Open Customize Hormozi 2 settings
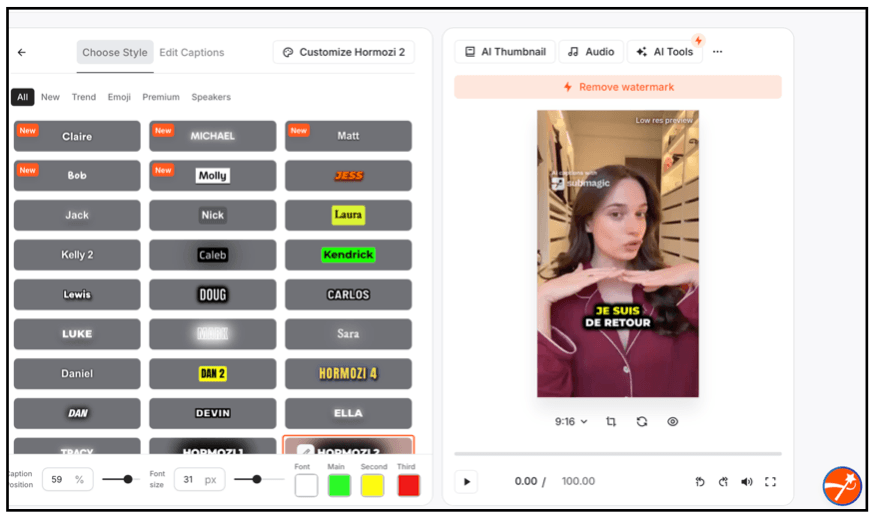 343,53
